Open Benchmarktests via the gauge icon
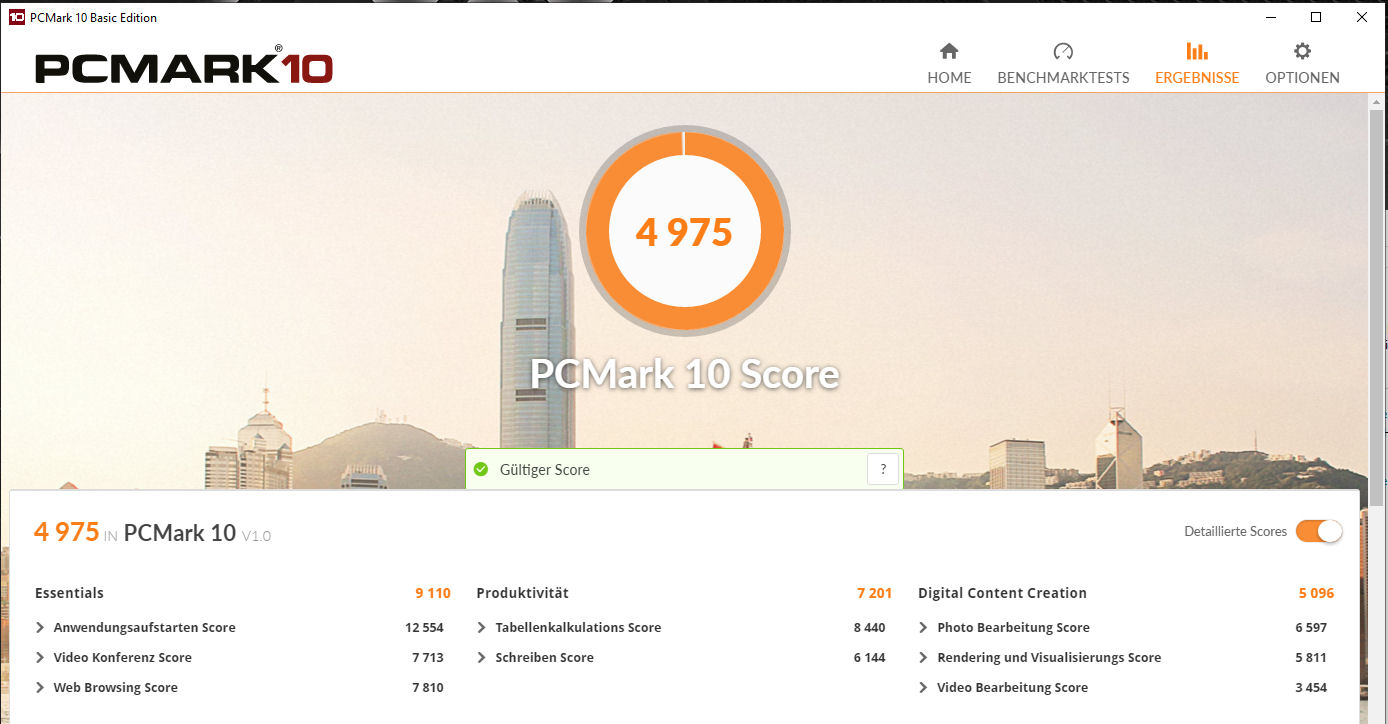Image resolution: width=1388 pixels, height=724 pixels. (x=1063, y=51)
